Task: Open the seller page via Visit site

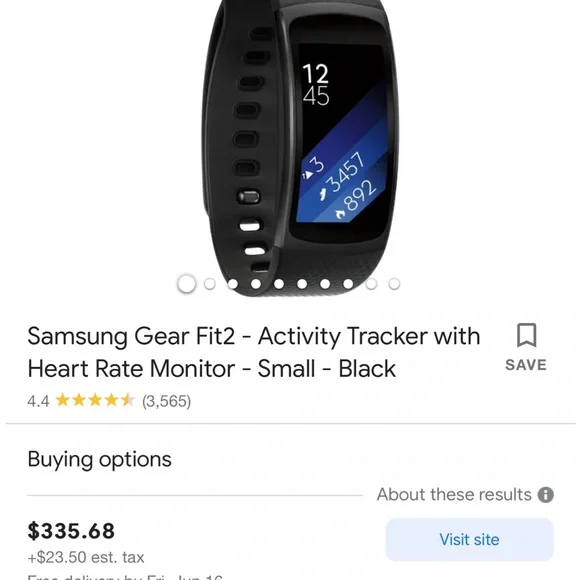Action: pyautogui.click(x=469, y=539)
